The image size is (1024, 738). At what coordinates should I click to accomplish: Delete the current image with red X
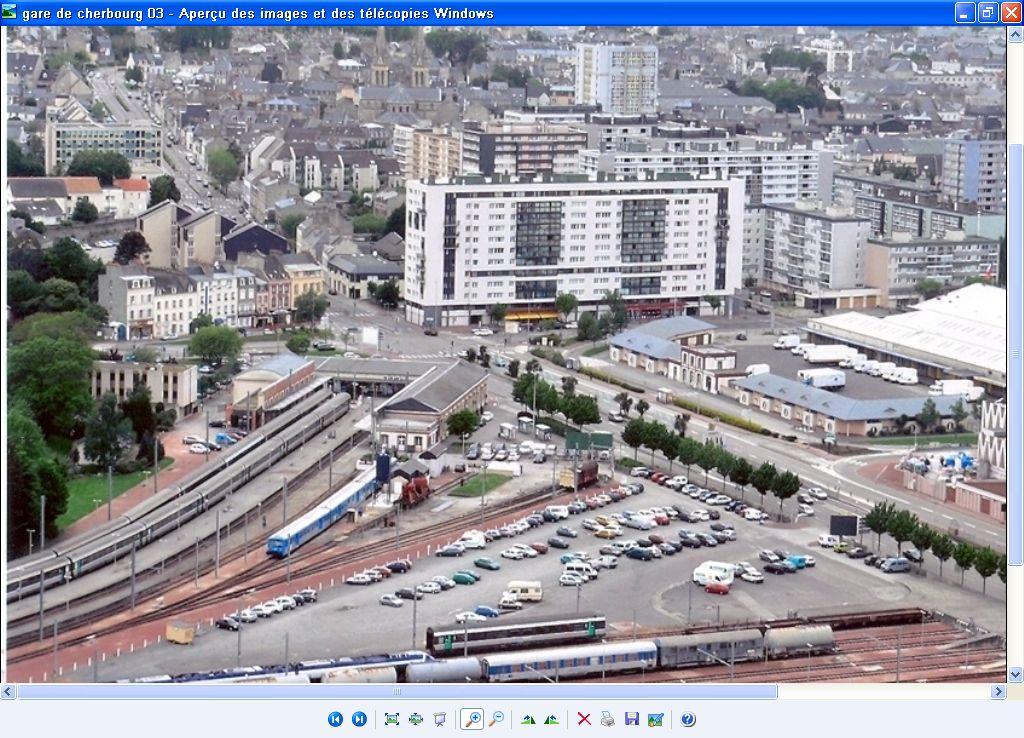[584, 719]
